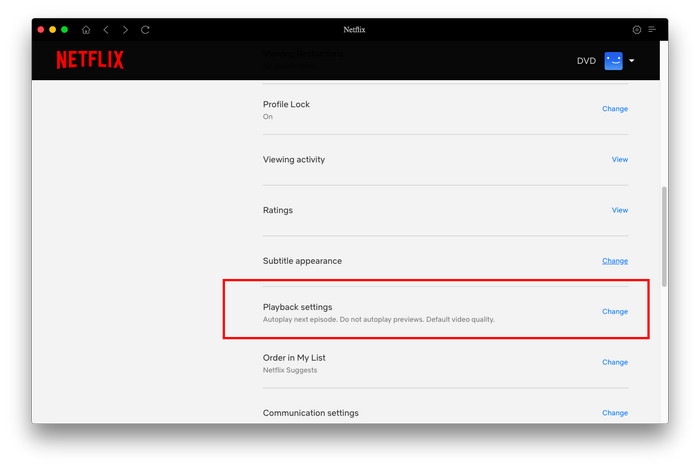Click the Subtitle appearance label
This screenshot has height=469, width=700.
[x=302, y=261]
